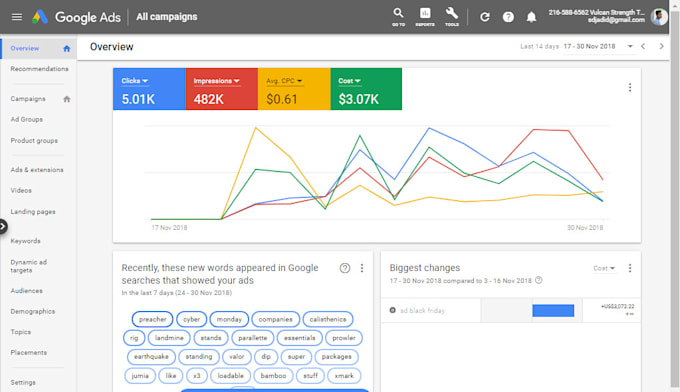Click the 'prowler' search word chip
Viewport: 680px width, 392px height.
click(344, 338)
